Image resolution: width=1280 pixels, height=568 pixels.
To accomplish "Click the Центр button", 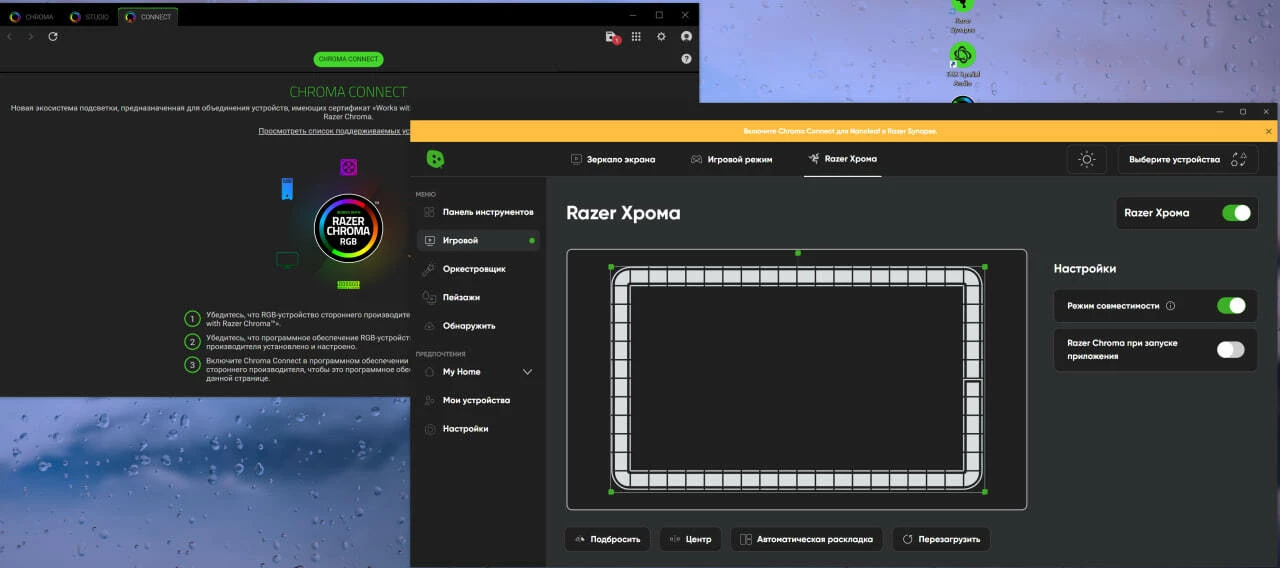I will [690, 539].
